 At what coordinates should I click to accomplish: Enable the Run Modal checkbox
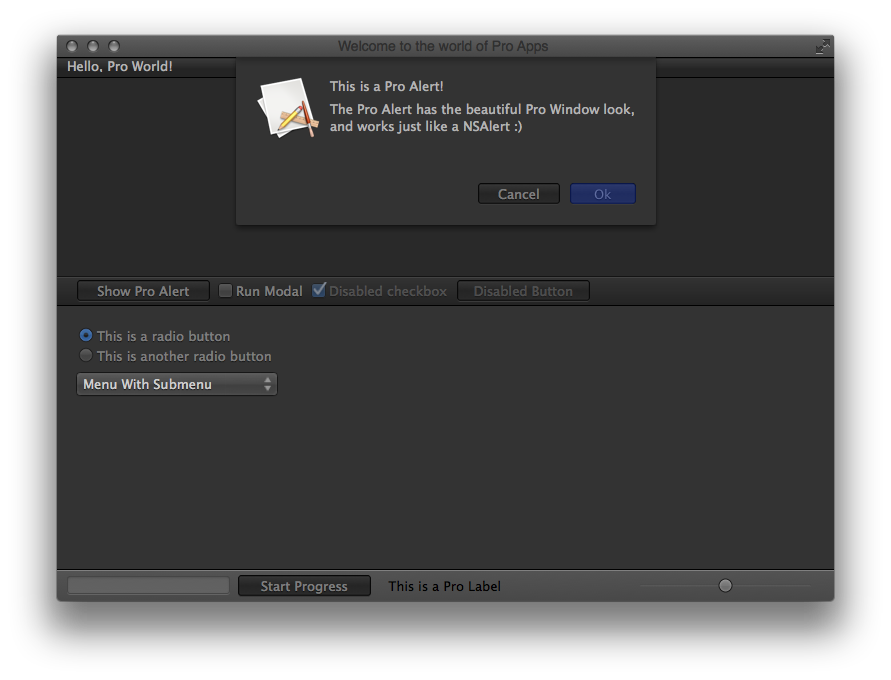pos(225,290)
